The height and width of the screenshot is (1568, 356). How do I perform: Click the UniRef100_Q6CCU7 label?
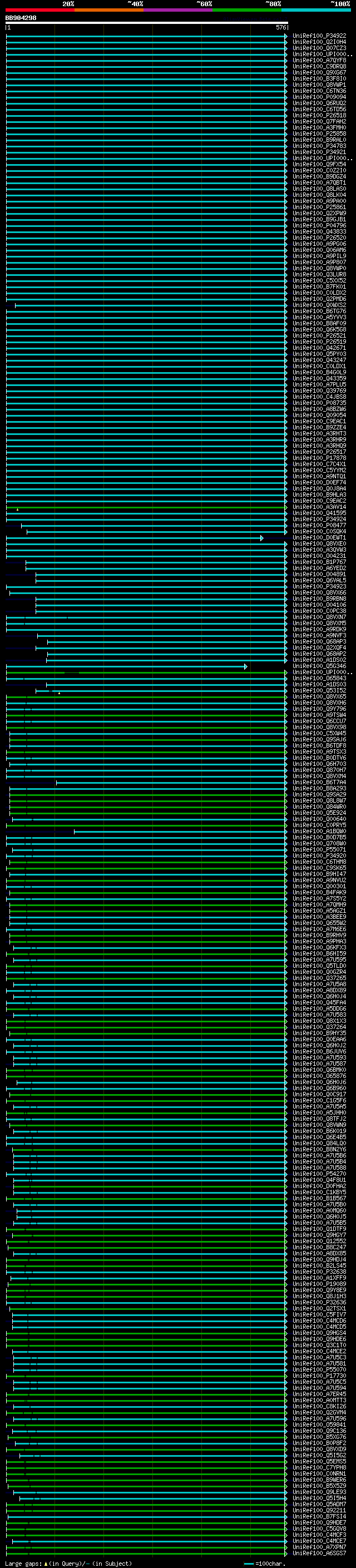tap(319, 721)
